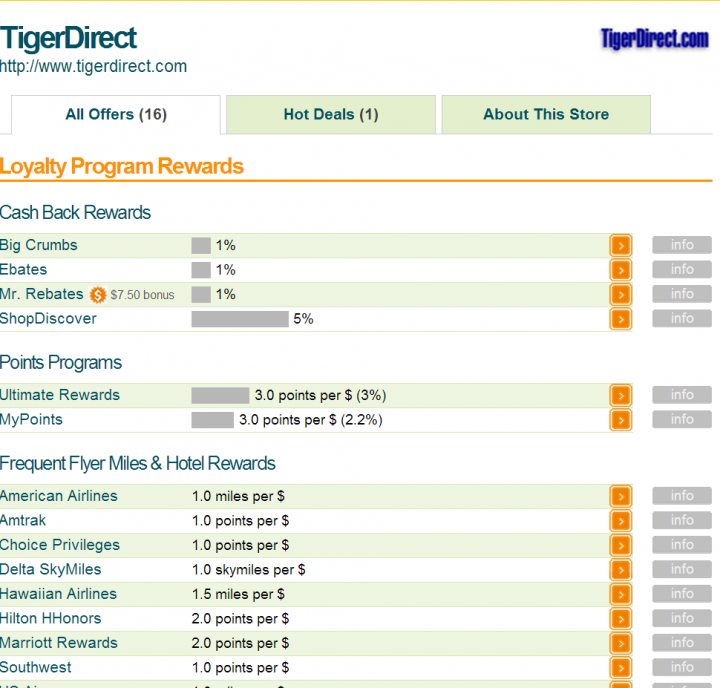Open the Choice Privileges program link
This screenshot has height=688, width=720.
[60, 545]
